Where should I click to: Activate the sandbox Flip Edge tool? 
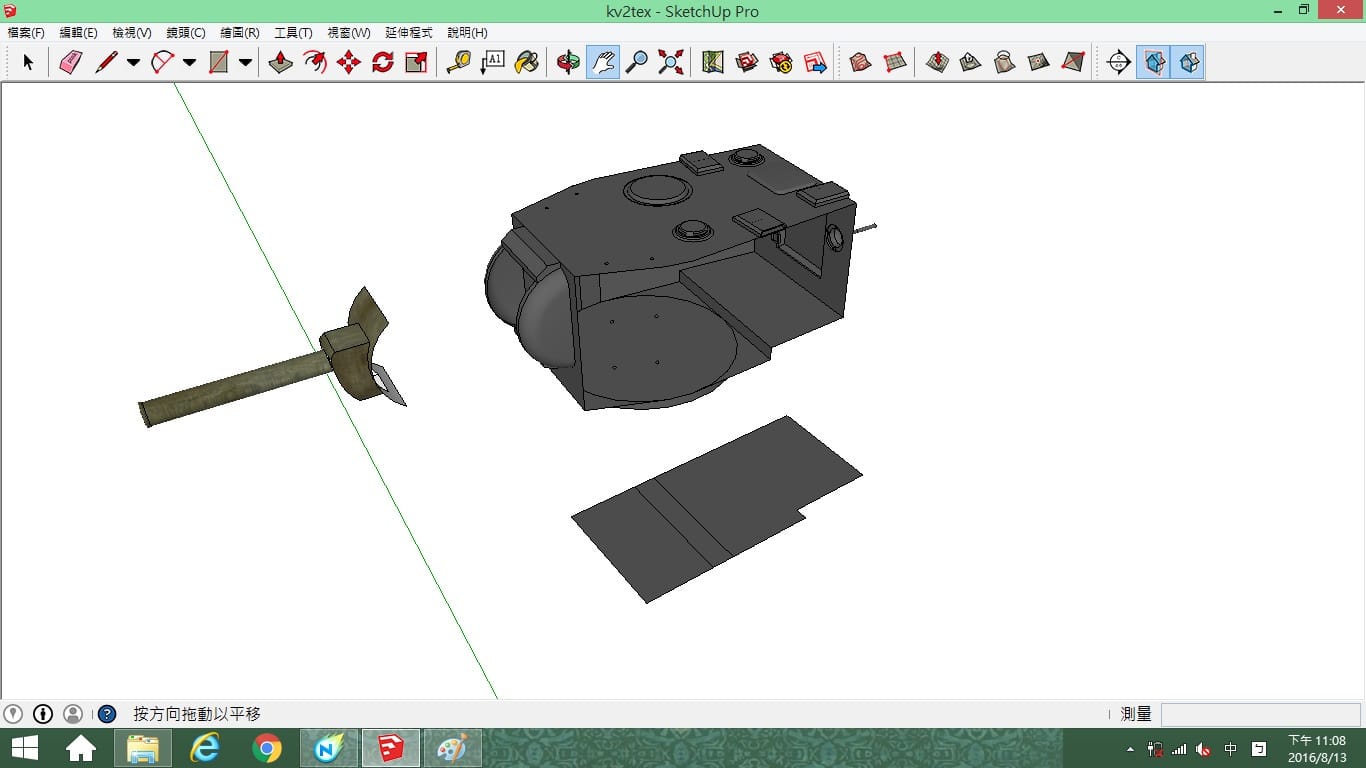[x=1073, y=62]
